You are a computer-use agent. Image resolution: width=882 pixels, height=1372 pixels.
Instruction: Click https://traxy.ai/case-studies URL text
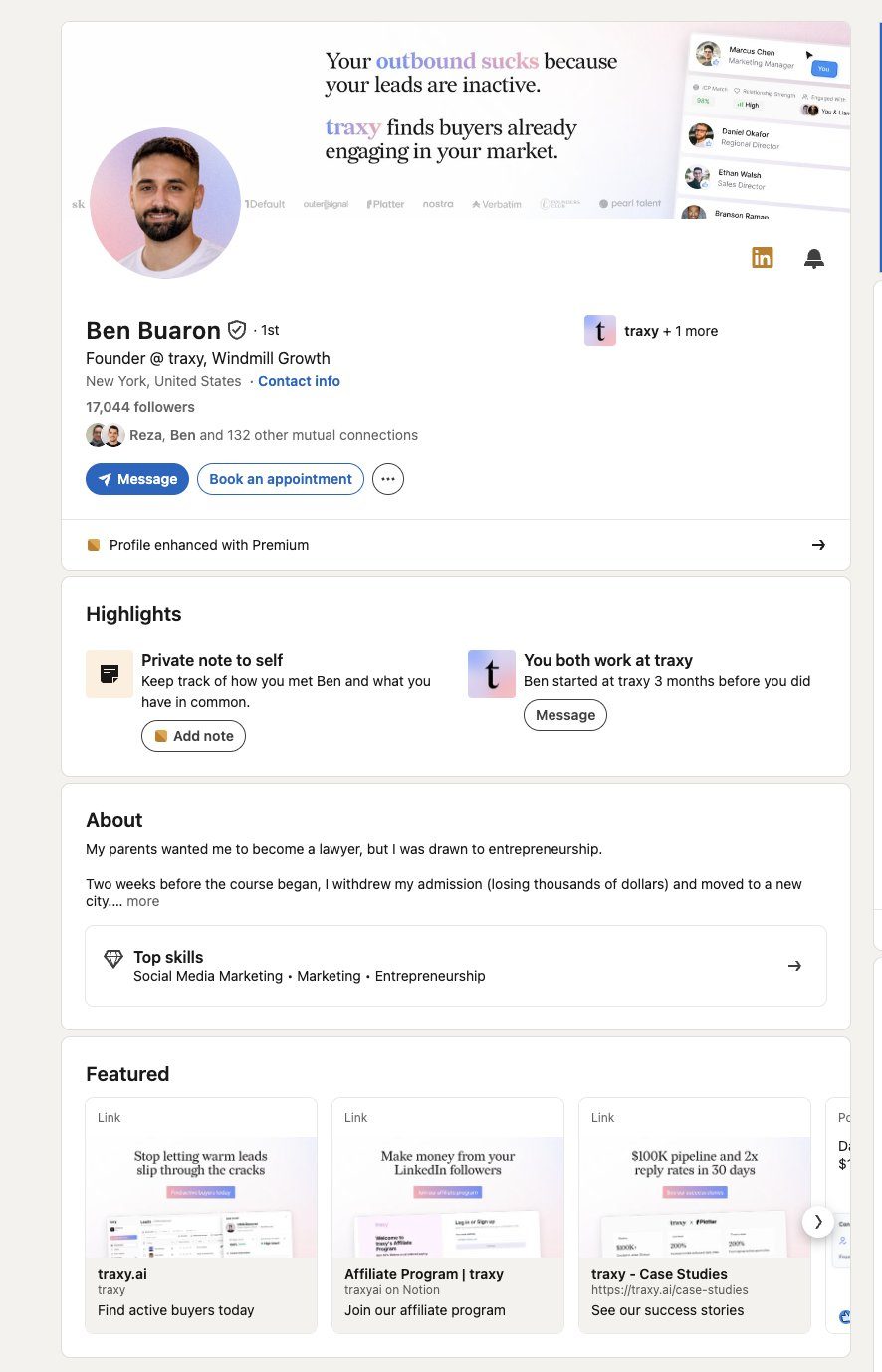pyautogui.click(x=670, y=1290)
